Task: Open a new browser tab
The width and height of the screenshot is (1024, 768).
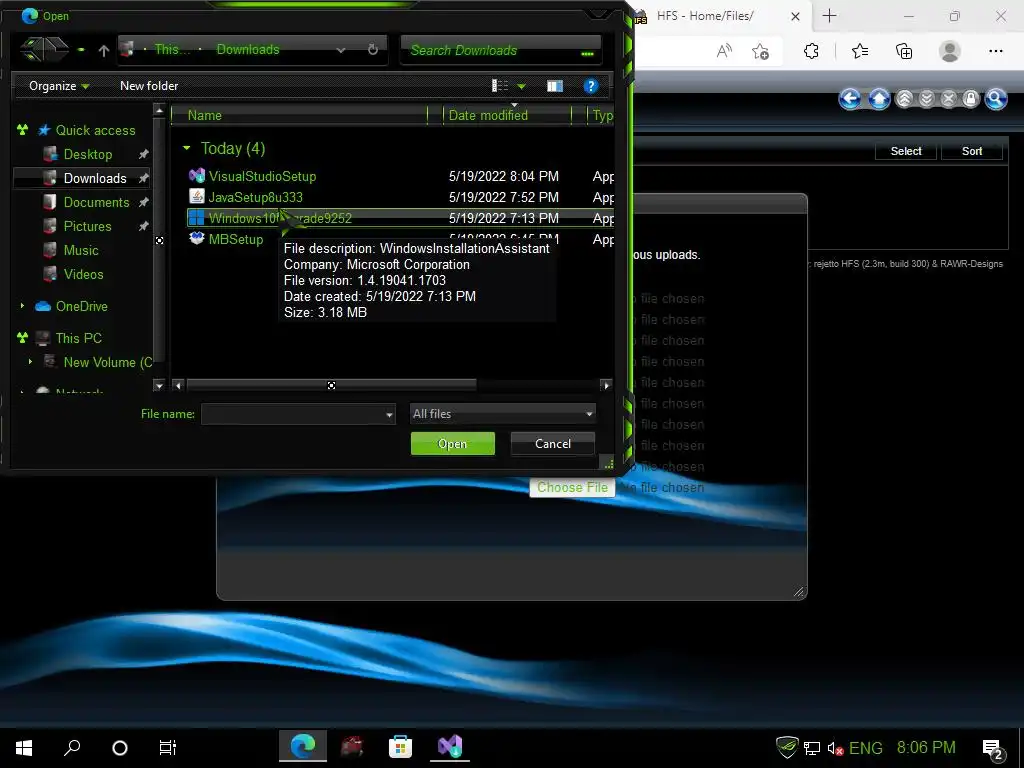Action: [x=829, y=16]
